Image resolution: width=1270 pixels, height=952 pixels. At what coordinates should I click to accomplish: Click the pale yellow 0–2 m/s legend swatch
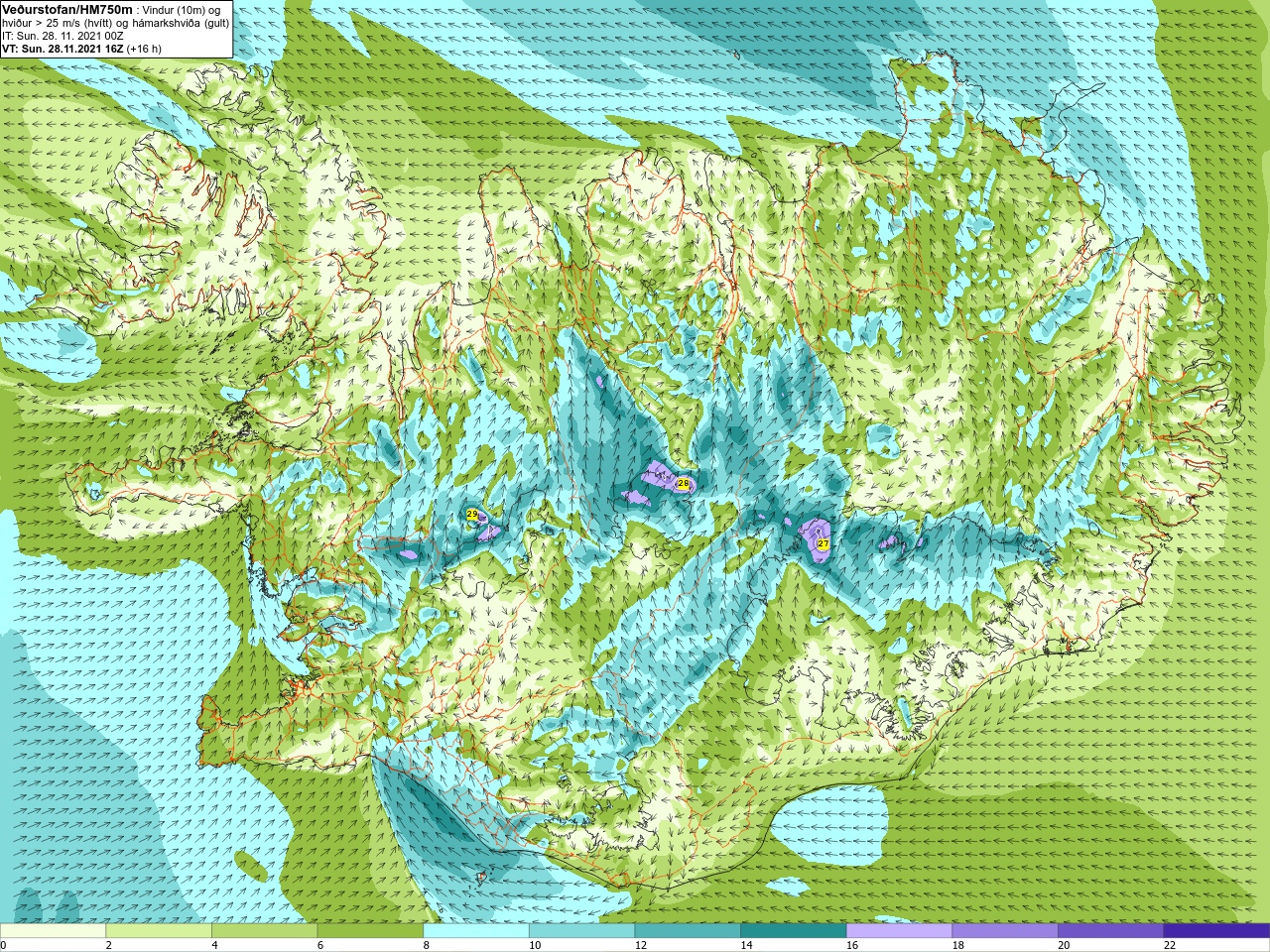pyautogui.click(x=53, y=931)
